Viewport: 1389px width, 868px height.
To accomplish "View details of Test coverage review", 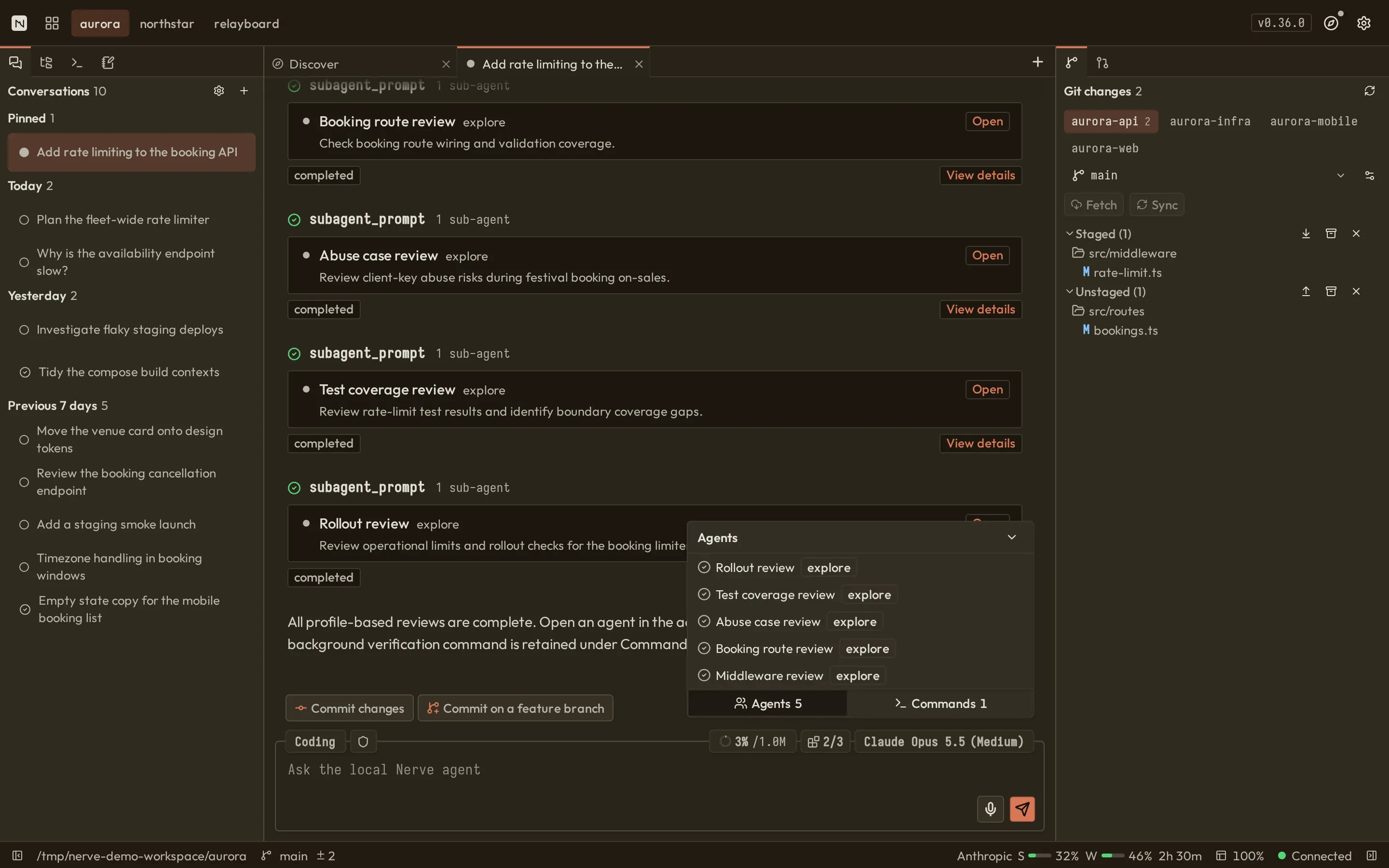I will click(x=980, y=443).
